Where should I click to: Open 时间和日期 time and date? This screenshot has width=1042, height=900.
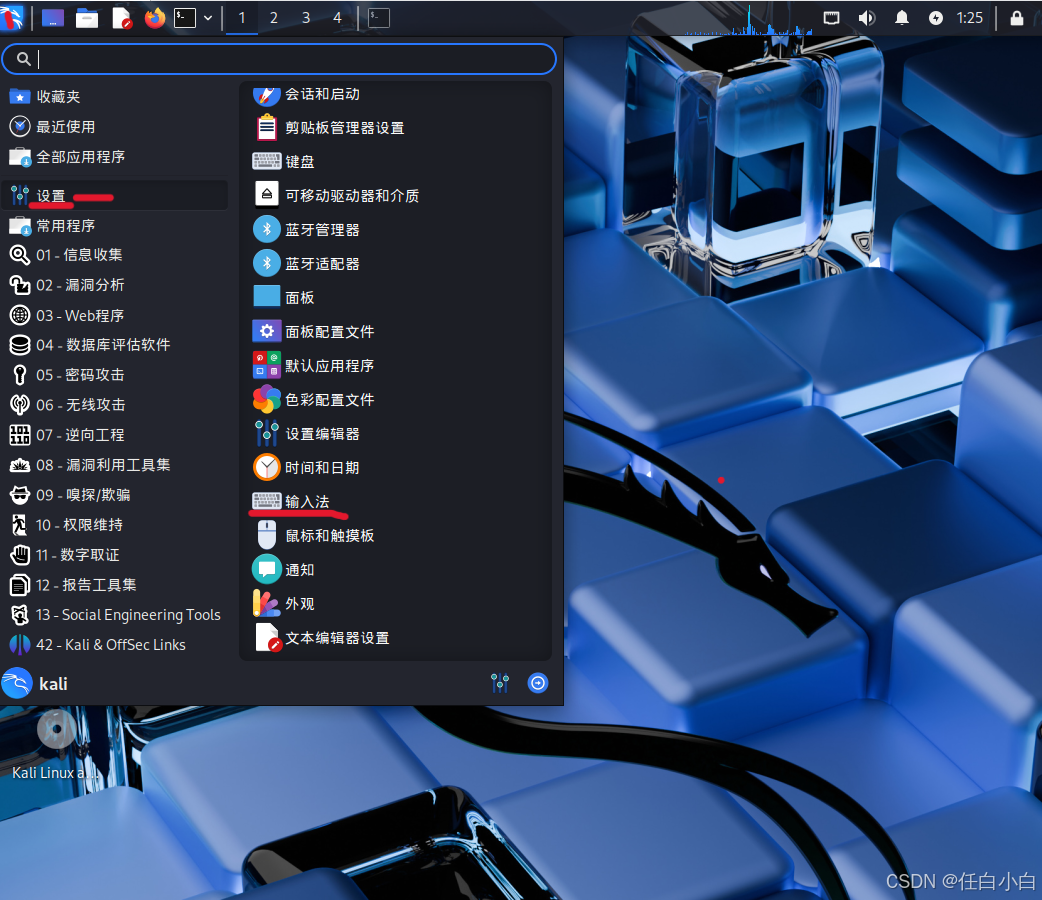[395, 467]
